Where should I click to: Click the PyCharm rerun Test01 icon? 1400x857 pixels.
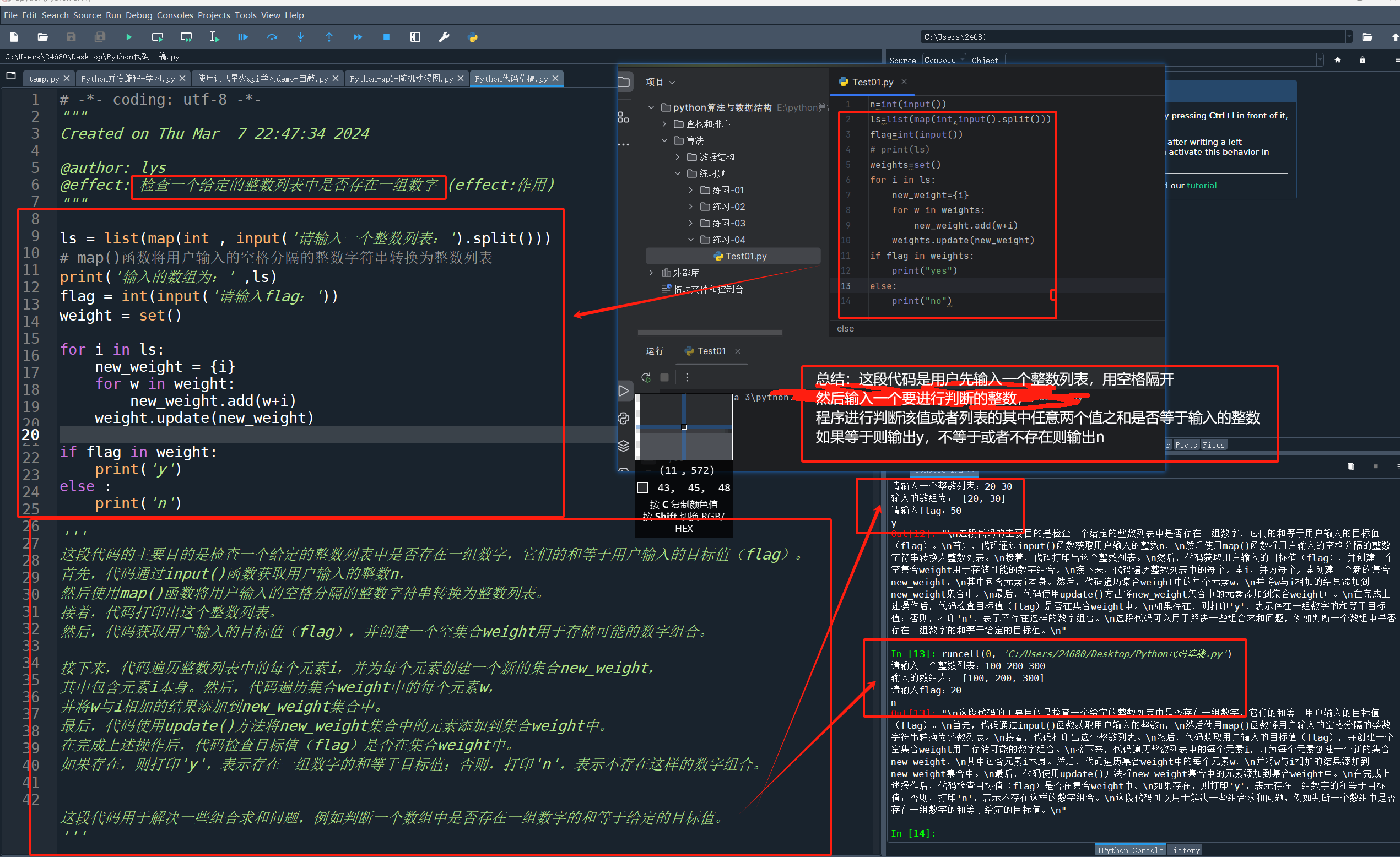pyautogui.click(x=646, y=377)
